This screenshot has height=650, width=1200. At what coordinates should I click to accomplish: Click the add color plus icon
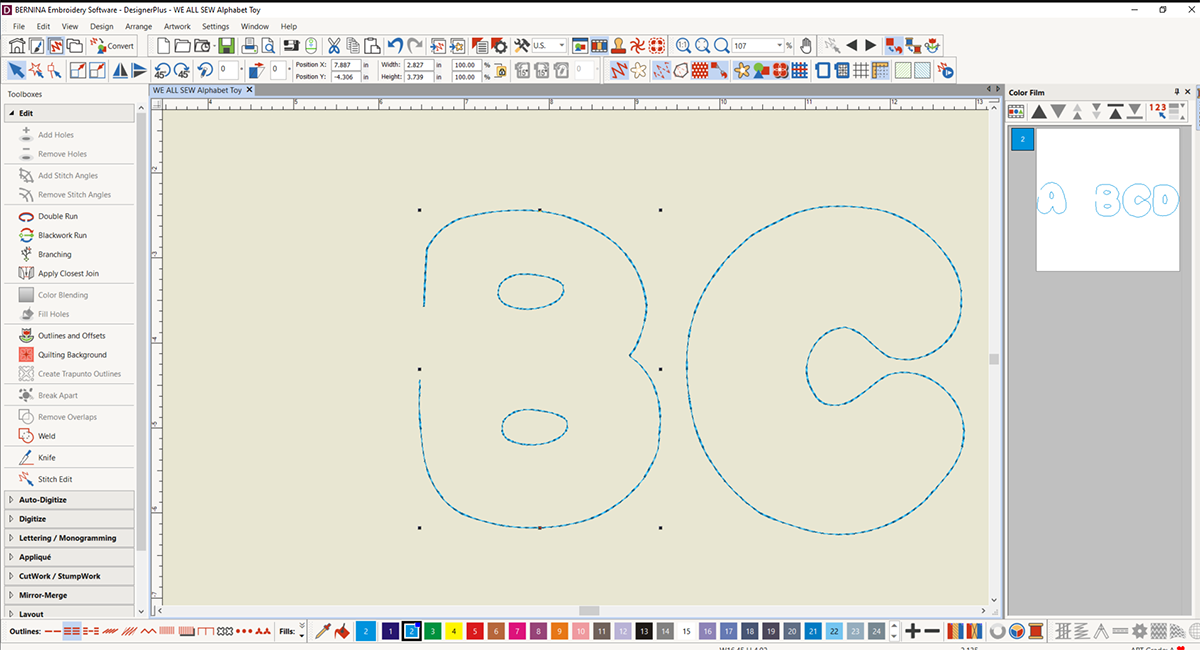[x=912, y=631]
